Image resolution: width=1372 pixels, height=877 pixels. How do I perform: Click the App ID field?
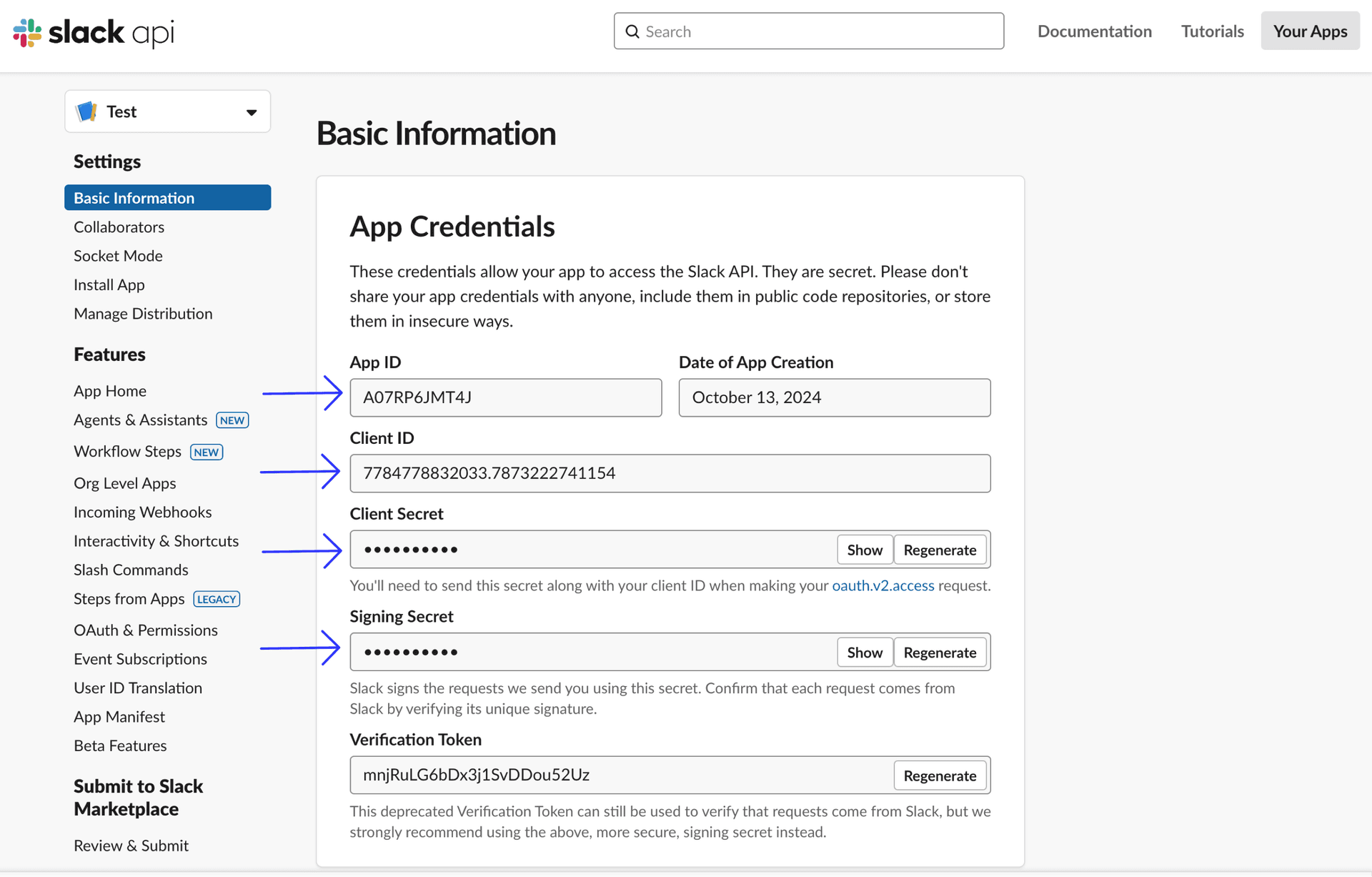[506, 397]
